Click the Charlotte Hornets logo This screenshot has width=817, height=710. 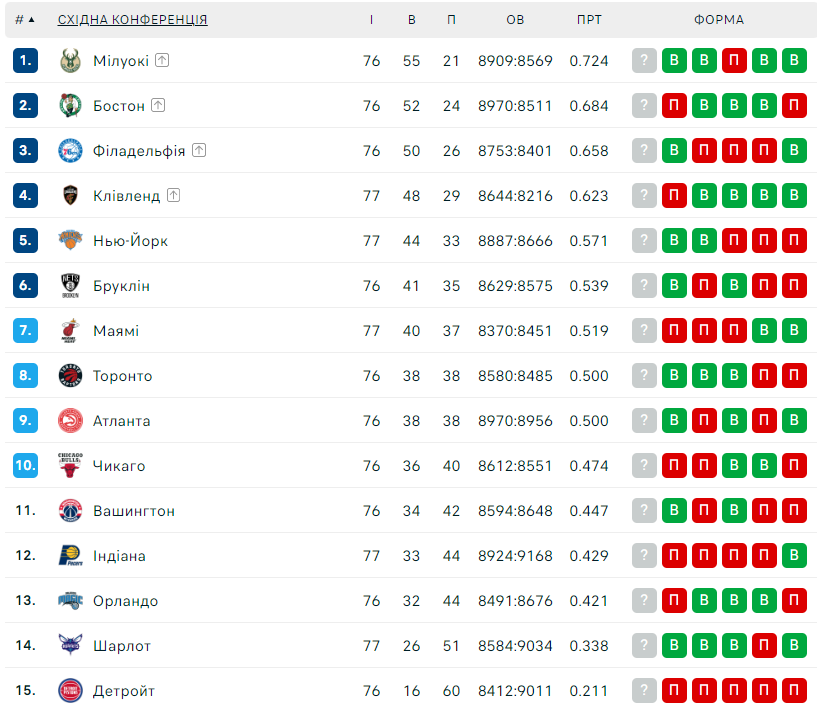point(70,645)
